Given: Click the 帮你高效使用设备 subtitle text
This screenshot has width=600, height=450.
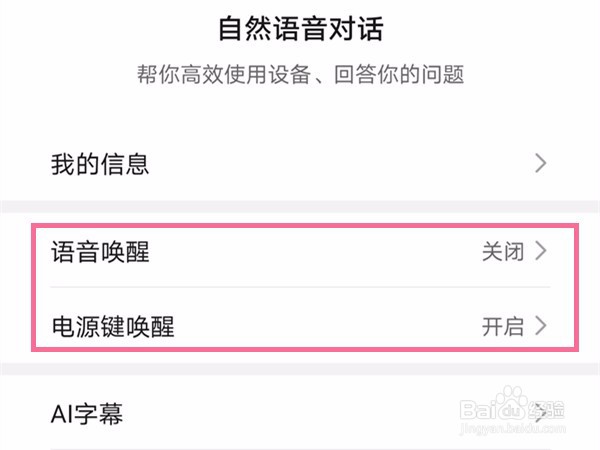Looking at the screenshot, I should click(x=224, y=74).
